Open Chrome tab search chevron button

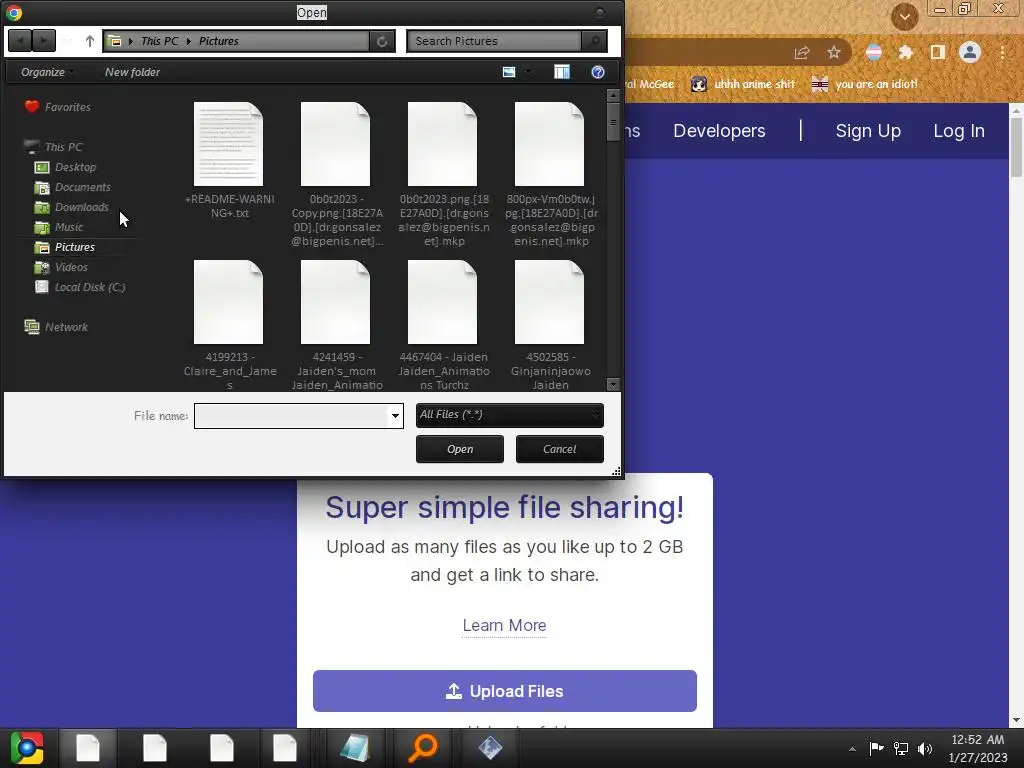tap(904, 16)
